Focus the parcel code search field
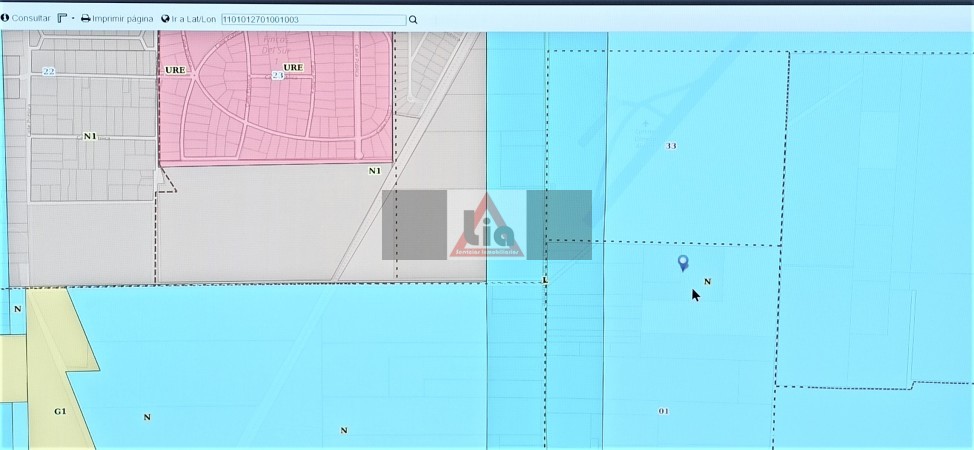Image resolution: width=974 pixels, height=450 pixels. click(313, 19)
